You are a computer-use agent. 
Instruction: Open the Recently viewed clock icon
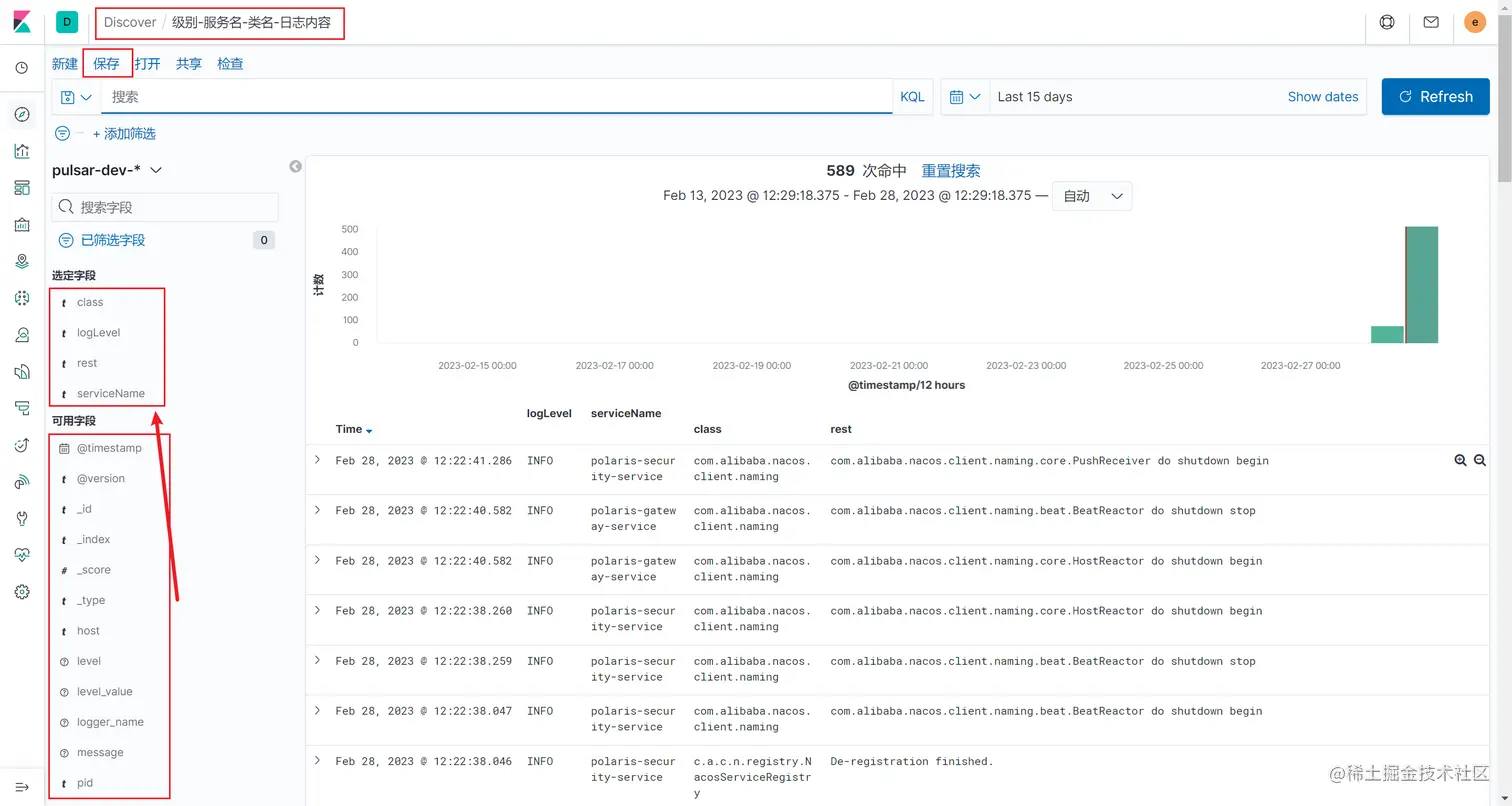pyautogui.click(x=22, y=68)
